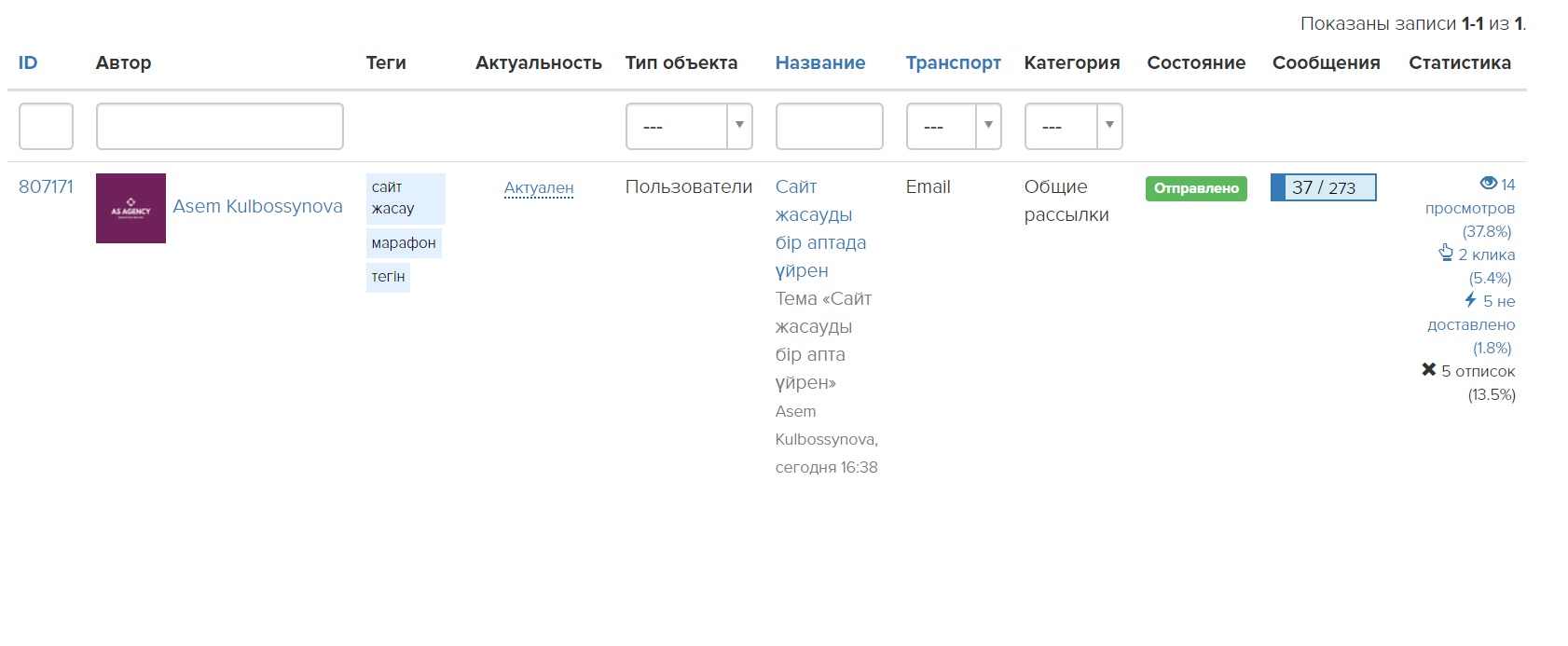The height and width of the screenshot is (646, 1568).
Task: Sort by Название column header
Action: pos(819,62)
